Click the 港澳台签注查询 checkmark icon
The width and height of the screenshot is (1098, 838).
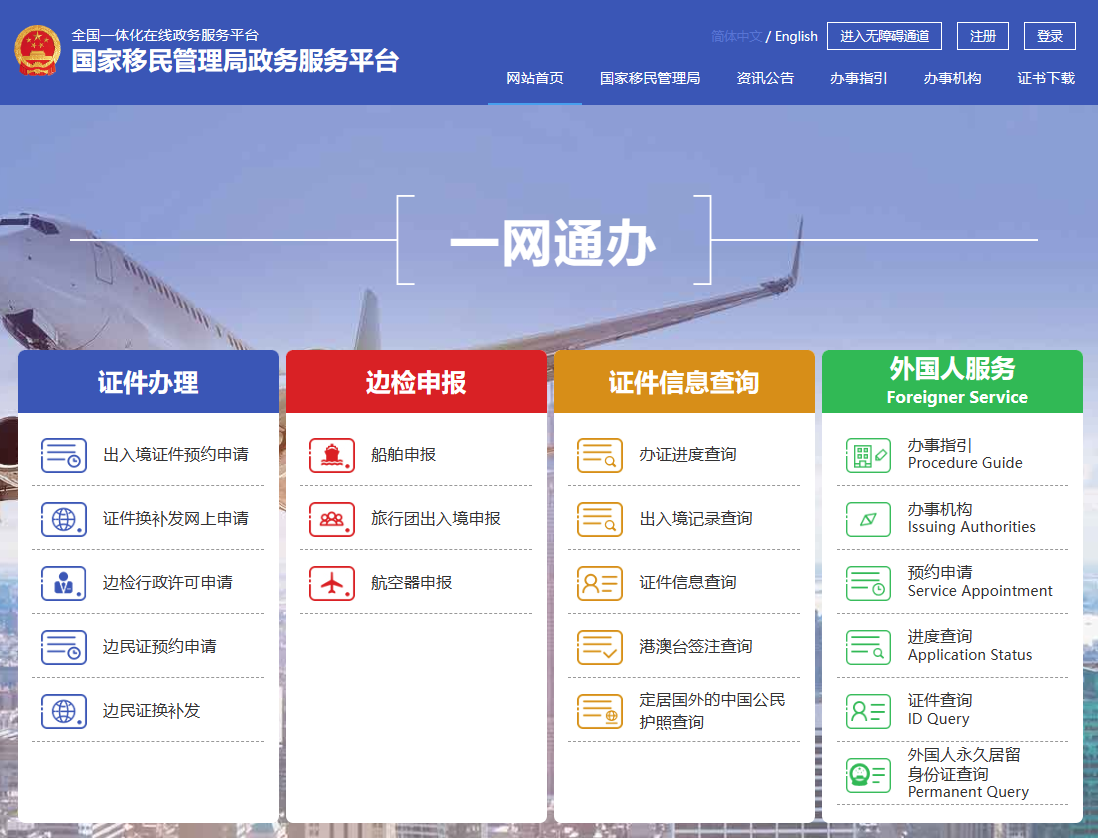(x=600, y=647)
